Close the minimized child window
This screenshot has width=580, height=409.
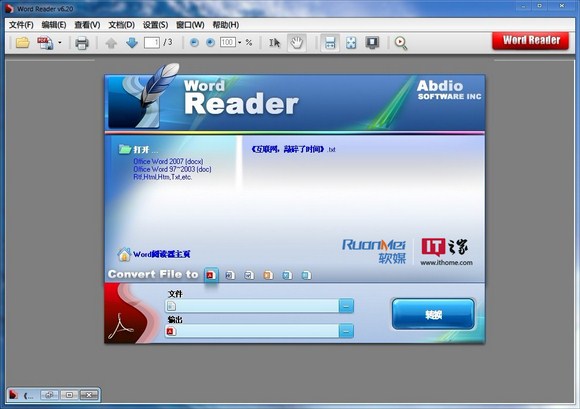(x=89, y=395)
